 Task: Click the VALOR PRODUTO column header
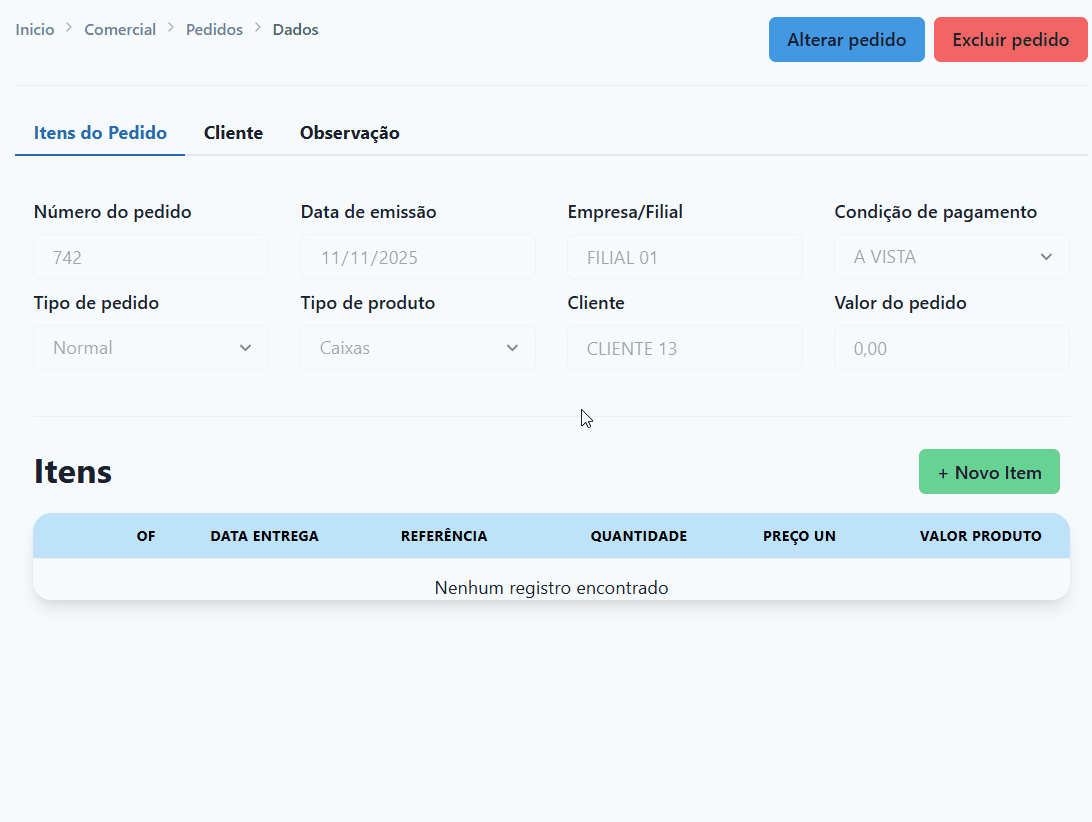point(980,536)
